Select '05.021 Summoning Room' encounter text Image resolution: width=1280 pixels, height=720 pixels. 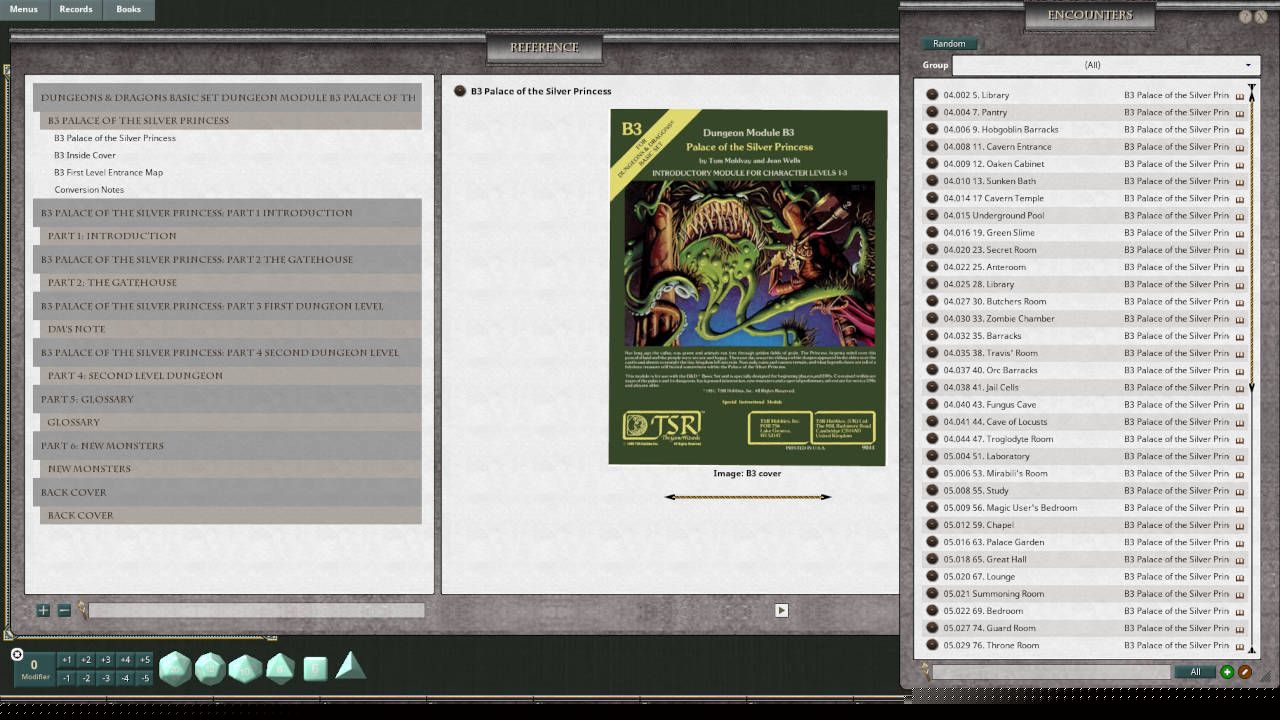pyautogui.click(x=993, y=594)
